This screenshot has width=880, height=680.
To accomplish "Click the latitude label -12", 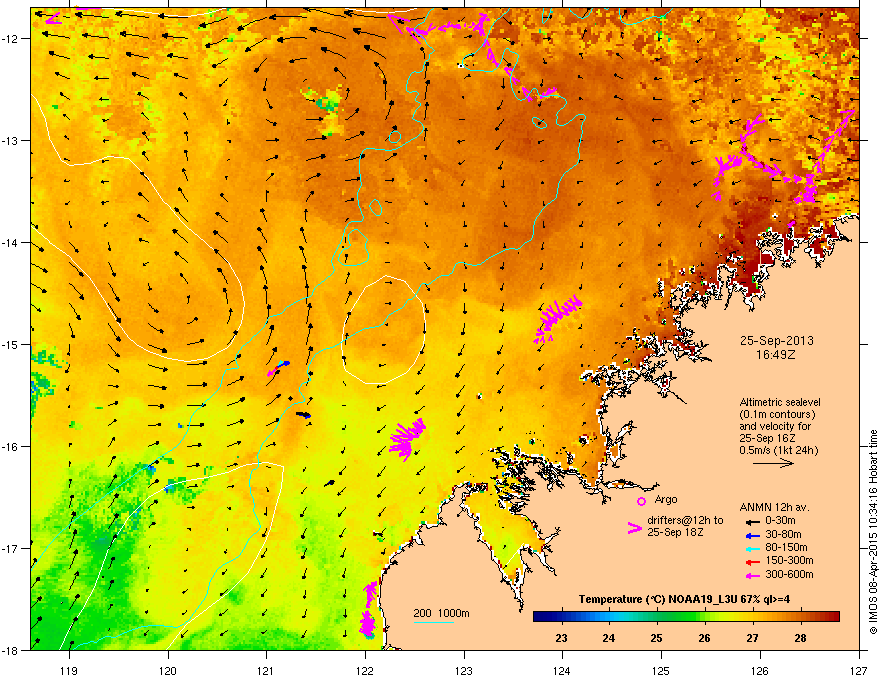I will [10, 38].
